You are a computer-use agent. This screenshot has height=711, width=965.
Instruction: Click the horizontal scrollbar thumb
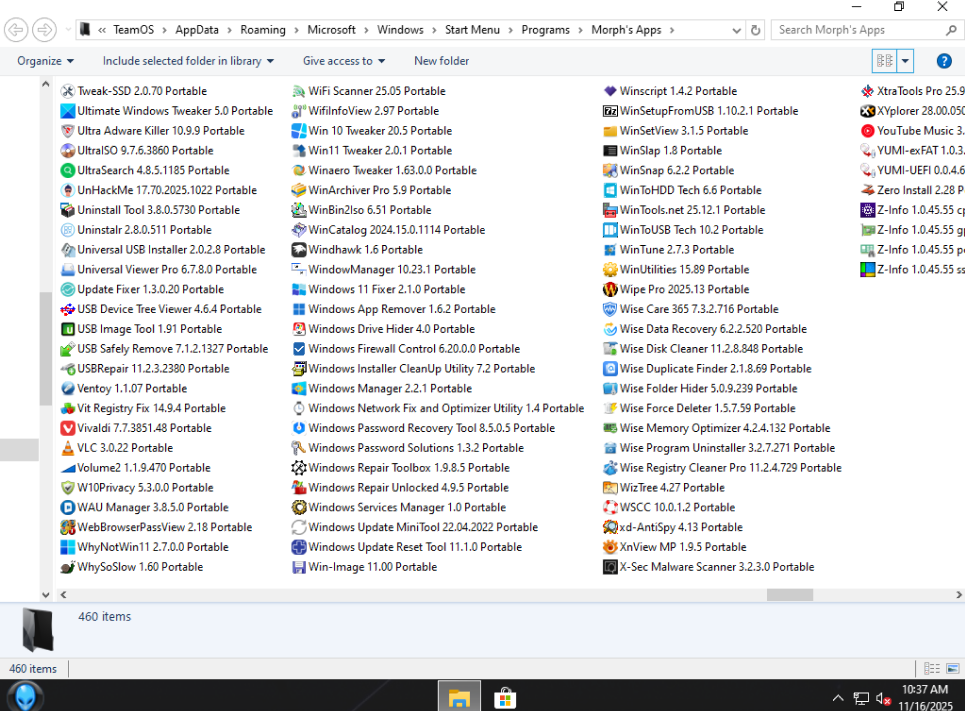(790, 595)
